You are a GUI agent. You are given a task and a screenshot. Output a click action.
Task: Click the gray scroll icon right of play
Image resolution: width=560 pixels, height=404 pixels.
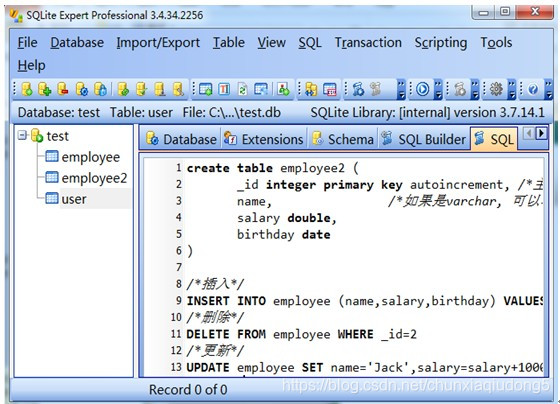(460, 89)
